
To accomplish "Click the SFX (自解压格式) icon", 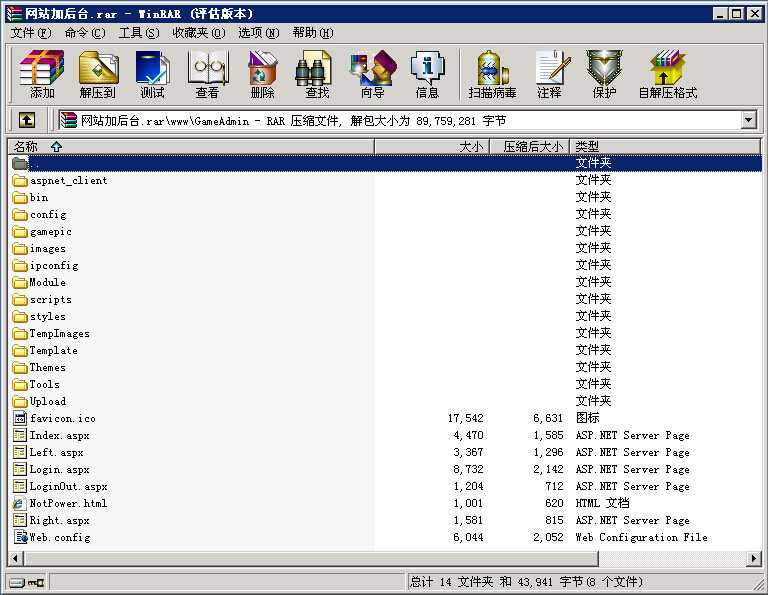I will (668, 73).
